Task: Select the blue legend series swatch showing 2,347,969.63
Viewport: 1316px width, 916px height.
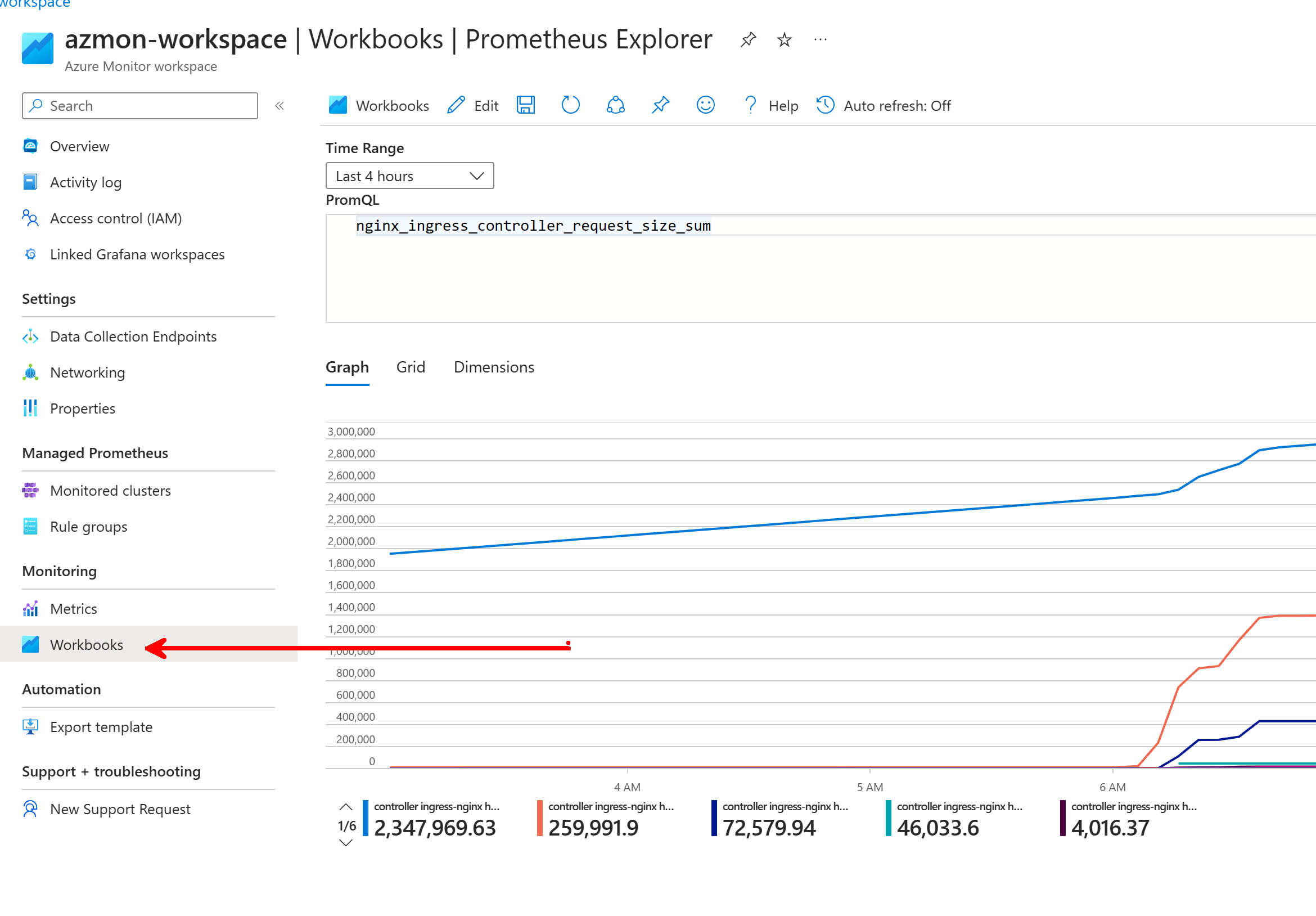Action: [366, 820]
